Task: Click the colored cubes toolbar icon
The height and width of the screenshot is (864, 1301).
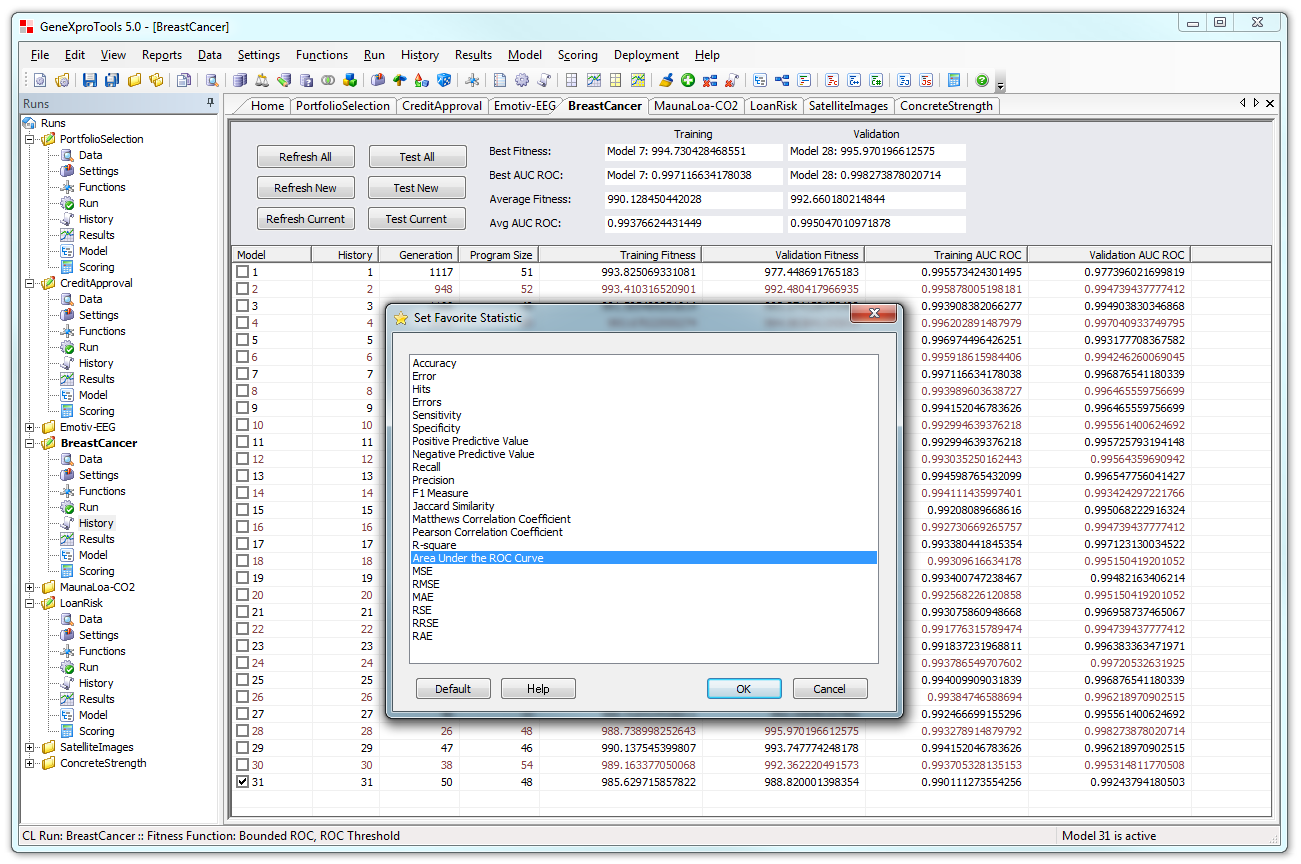Action: (350, 80)
